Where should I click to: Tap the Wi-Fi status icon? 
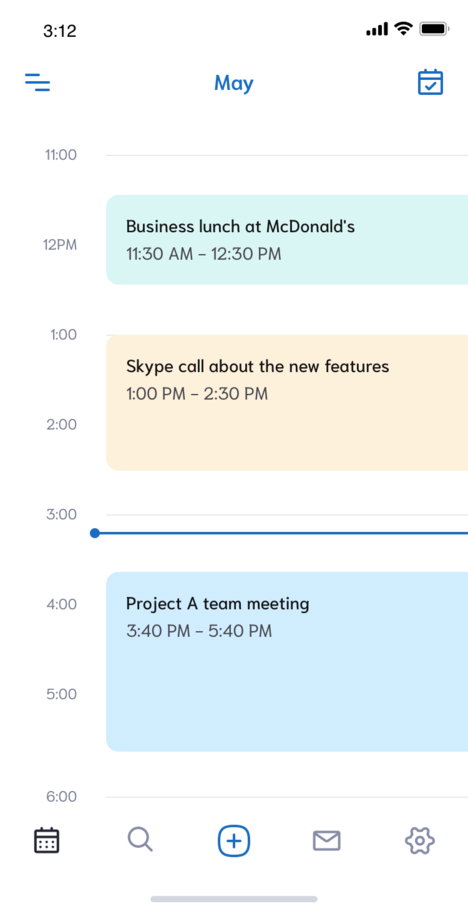pyautogui.click(x=403, y=29)
